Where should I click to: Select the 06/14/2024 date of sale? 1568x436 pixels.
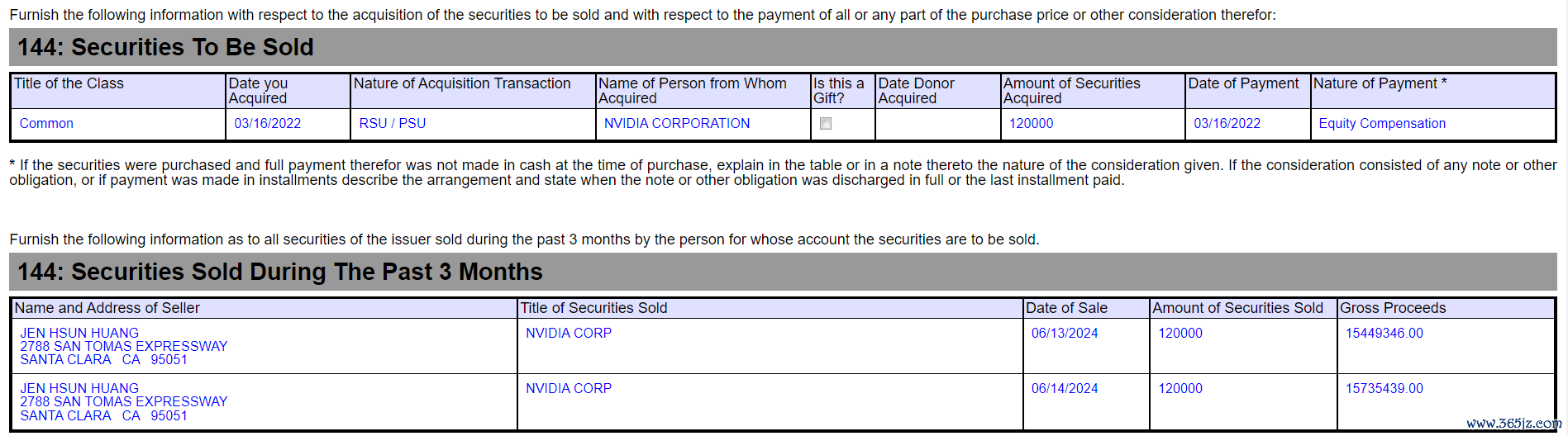coord(1065,389)
